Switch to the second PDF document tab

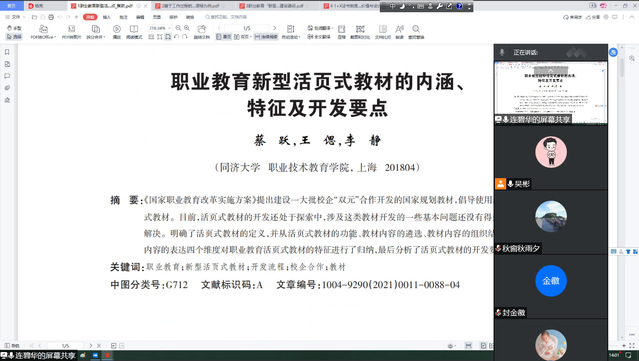point(189,6)
